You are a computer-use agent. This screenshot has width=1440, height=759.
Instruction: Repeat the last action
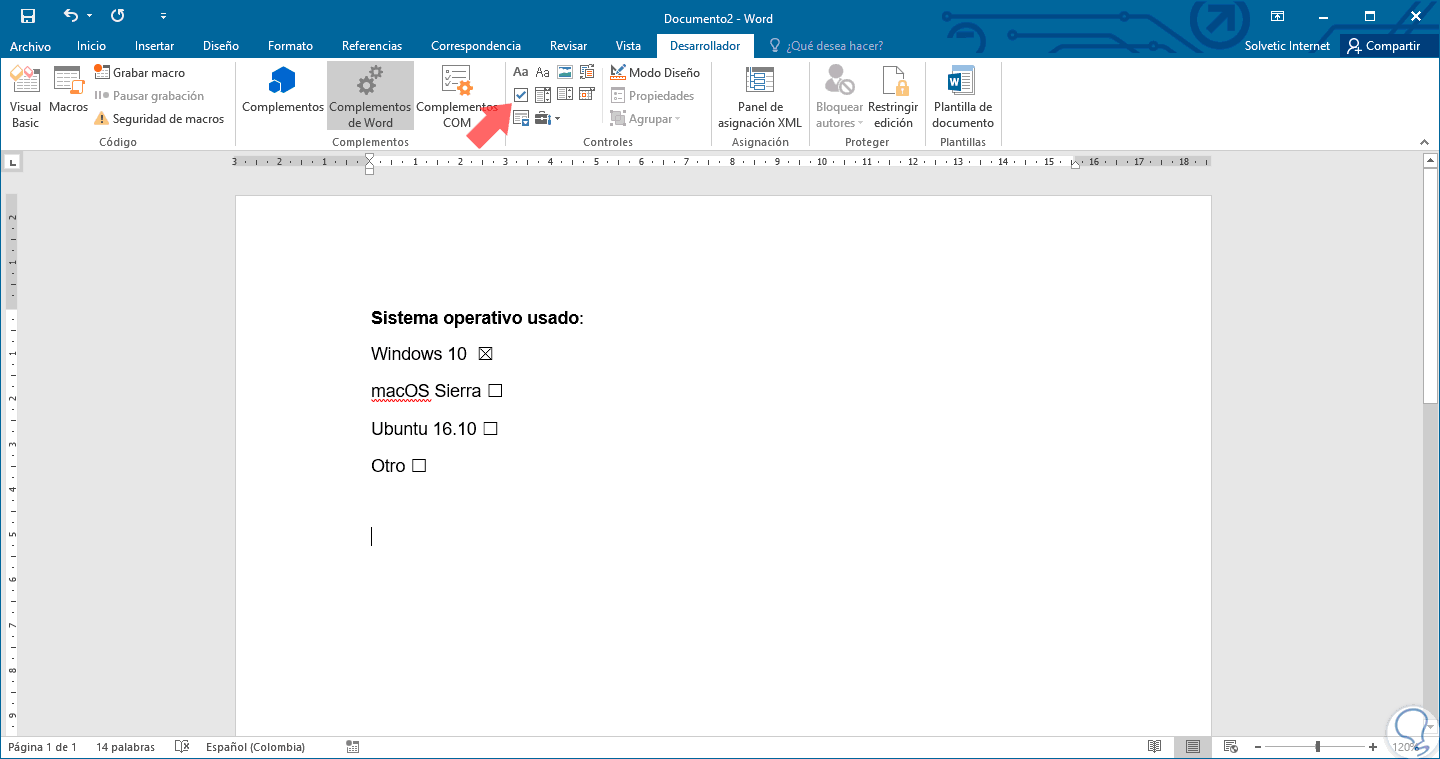(118, 16)
